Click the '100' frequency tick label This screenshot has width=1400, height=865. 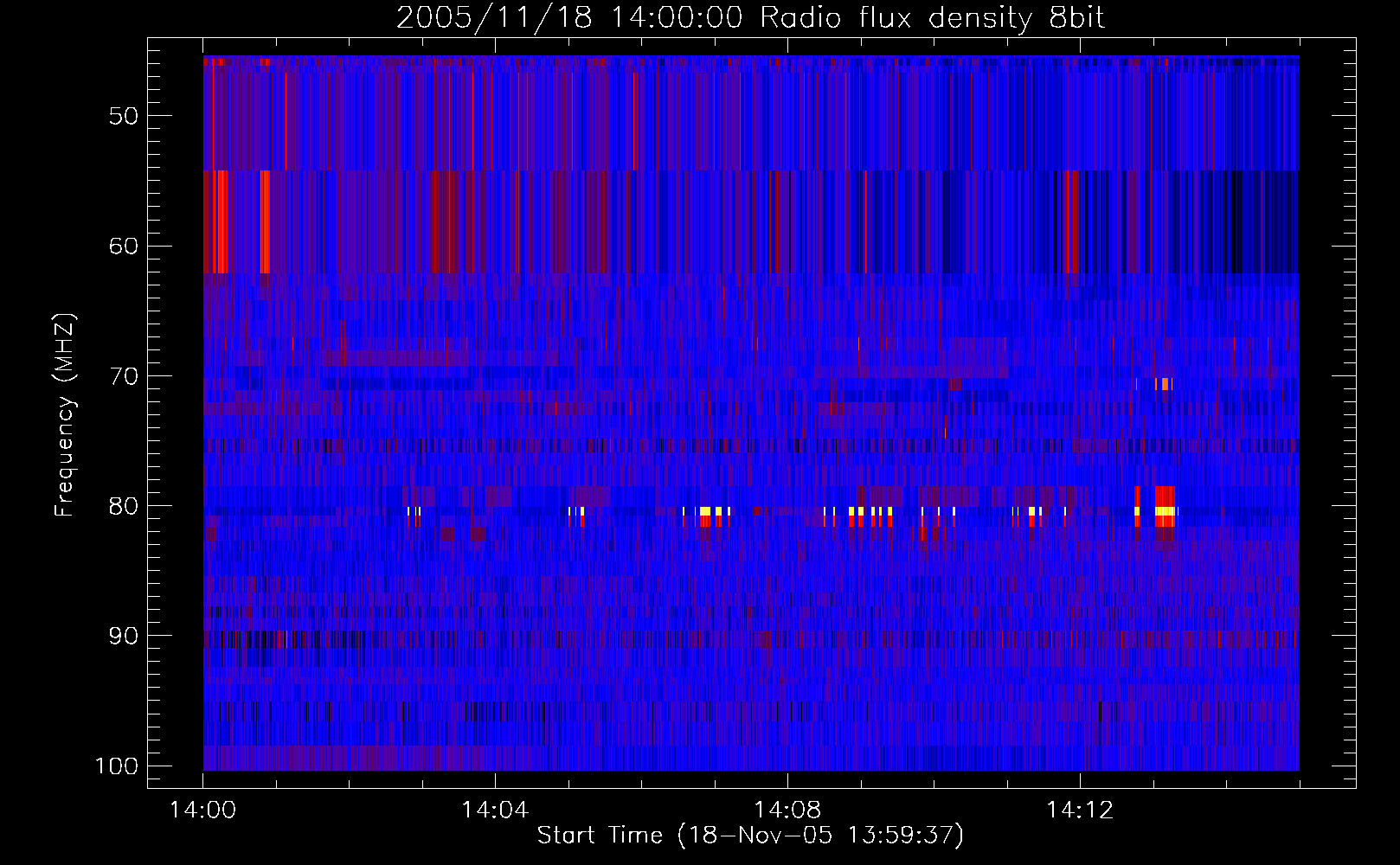[x=117, y=766]
